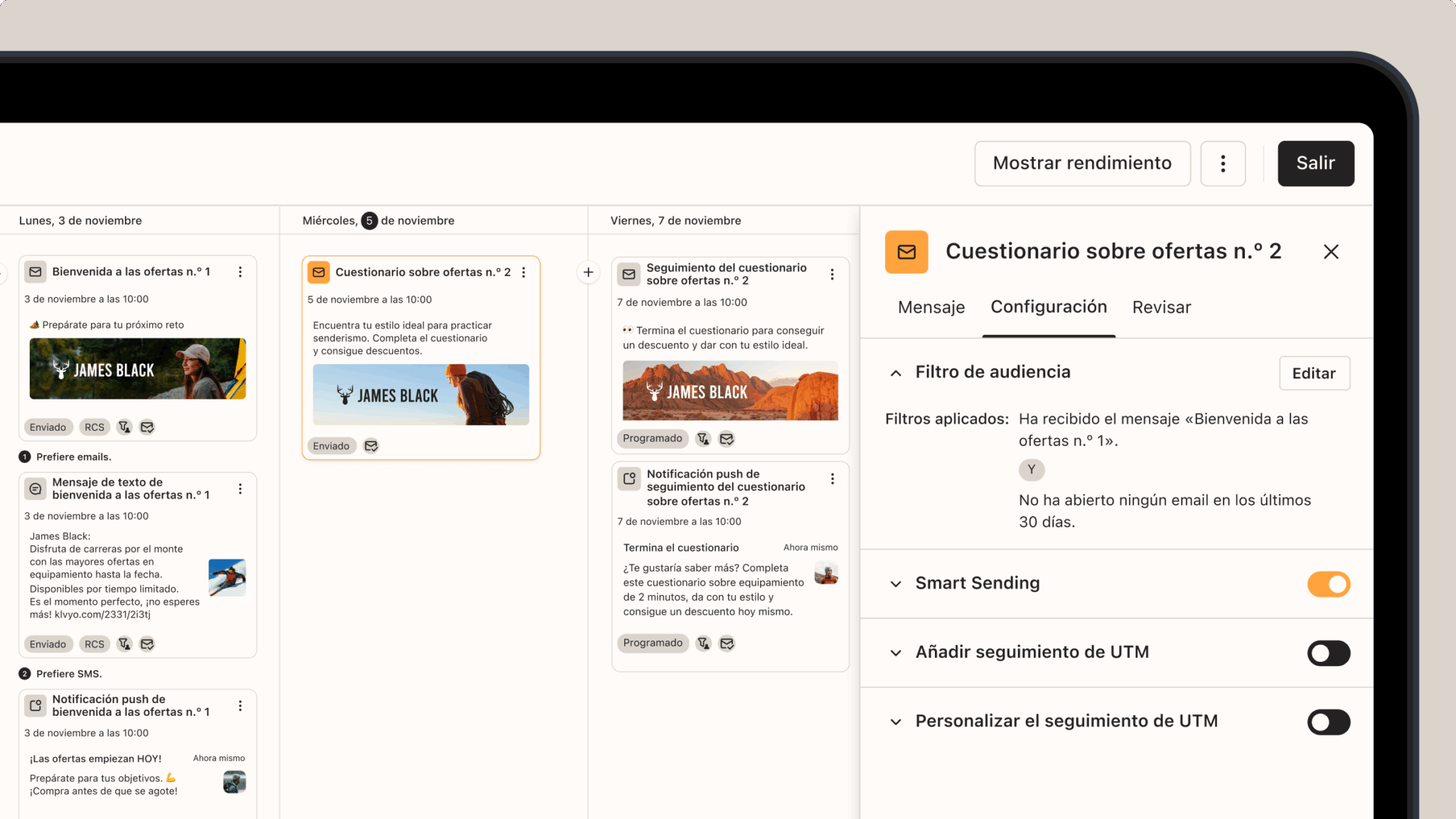This screenshot has width=1456, height=819.
Task: Click RCS badge on Mensaje de texto card
Action: pyautogui.click(x=95, y=644)
